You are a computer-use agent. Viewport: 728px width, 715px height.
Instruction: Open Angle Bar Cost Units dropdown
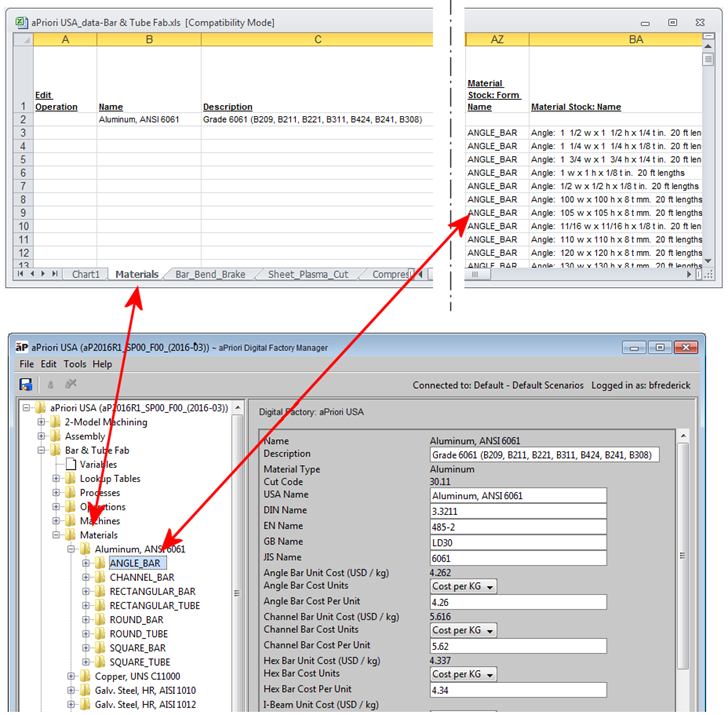pos(463,586)
